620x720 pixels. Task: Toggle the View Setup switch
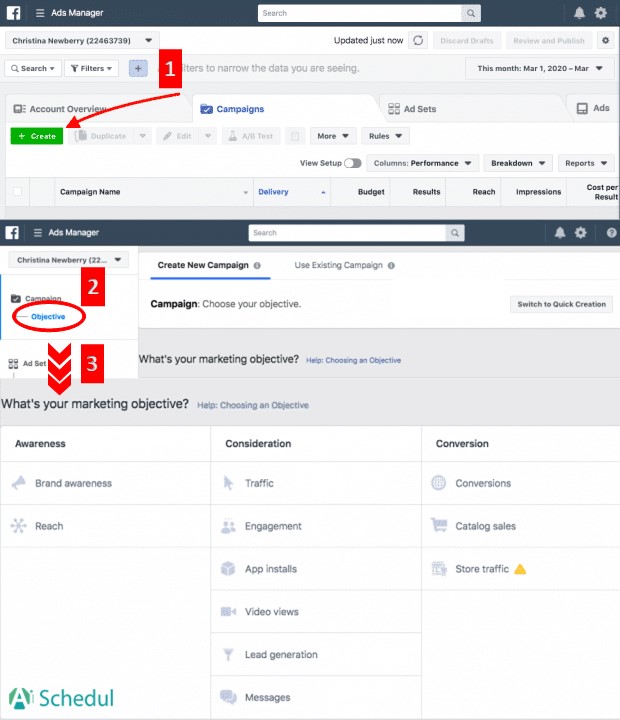tap(353, 163)
